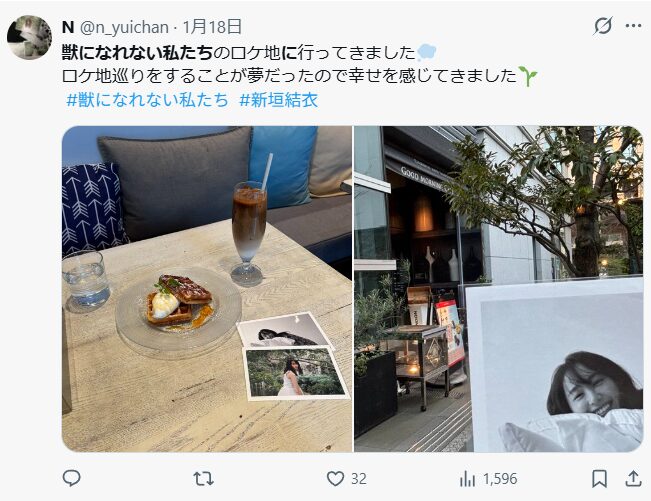View analytics via the bar chart icon
This screenshot has width=651, height=501.
(x=467, y=479)
